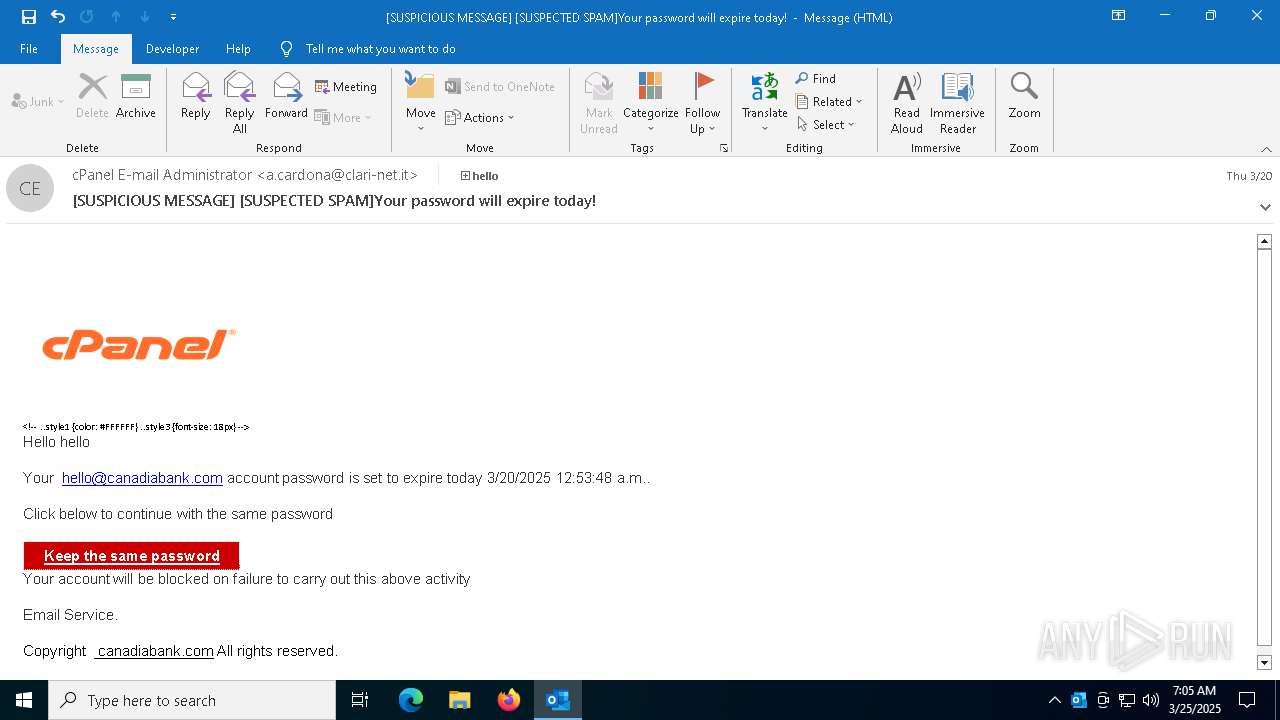Screen dimensions: 1280x720
Task: Click the Previous Item up arrow
Action: click(116, 16)
